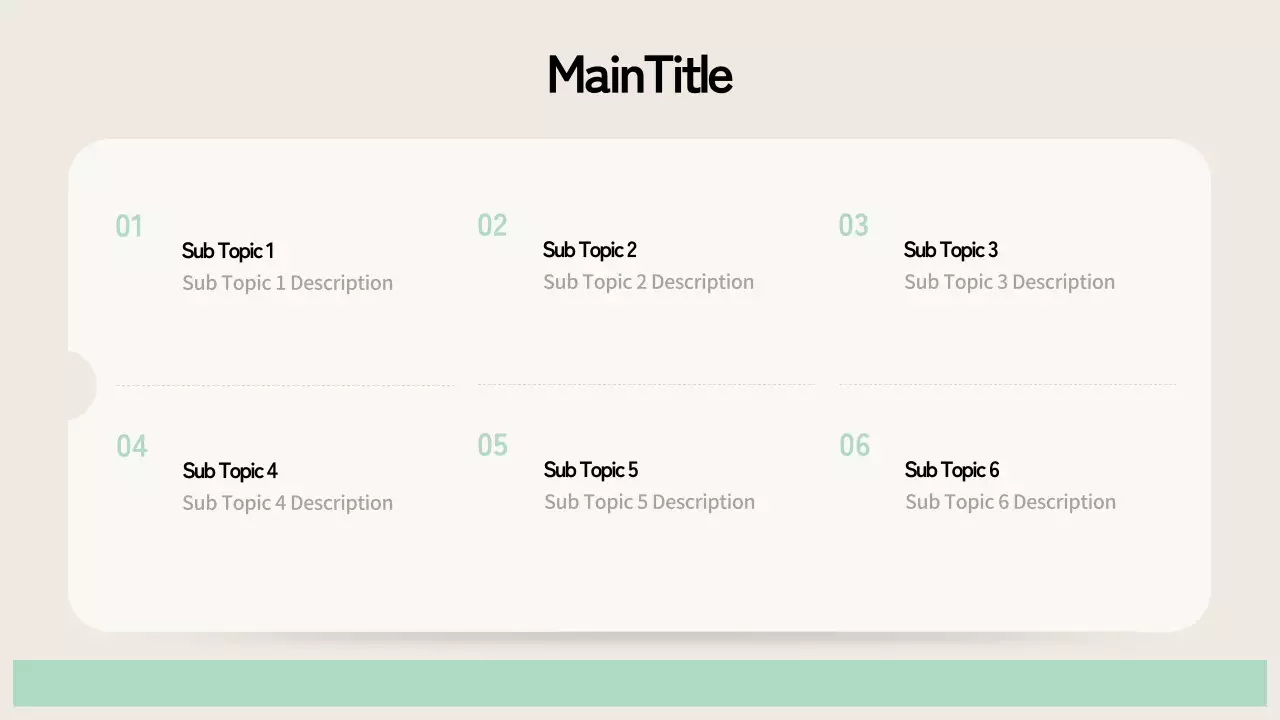Image resolution: width=1280 pixels, height=720 pixels.
Task: Select the number 04 label
Action: click(131, 446)
